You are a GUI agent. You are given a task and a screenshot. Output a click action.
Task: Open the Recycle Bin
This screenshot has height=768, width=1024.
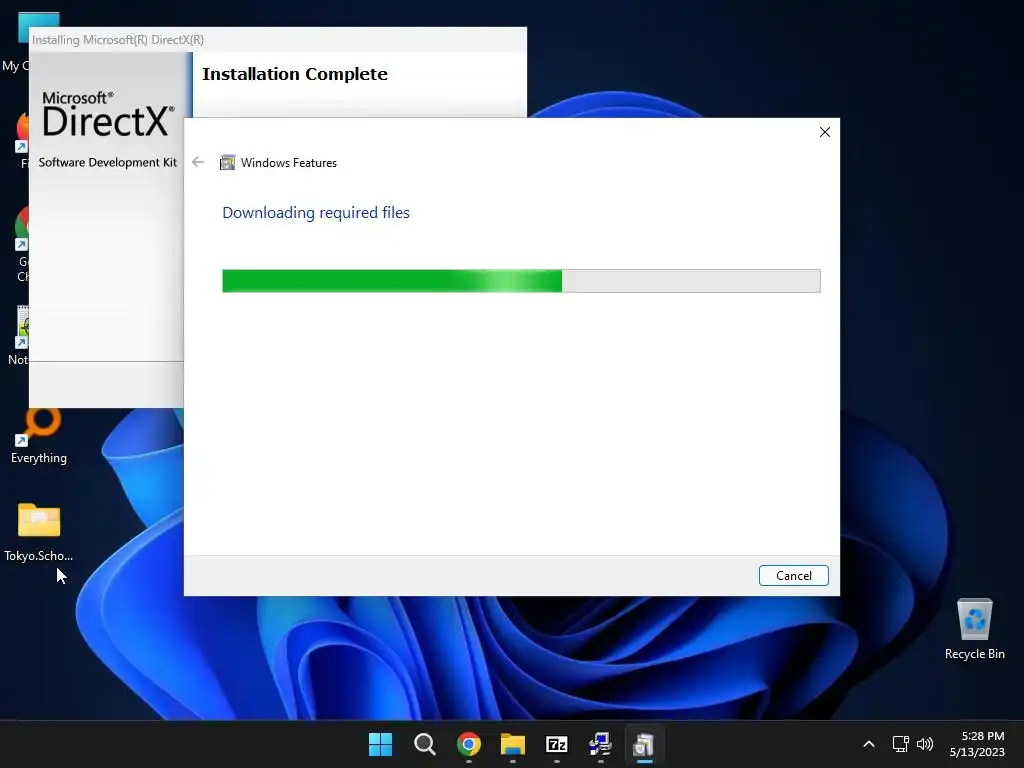tap(974, 629)
